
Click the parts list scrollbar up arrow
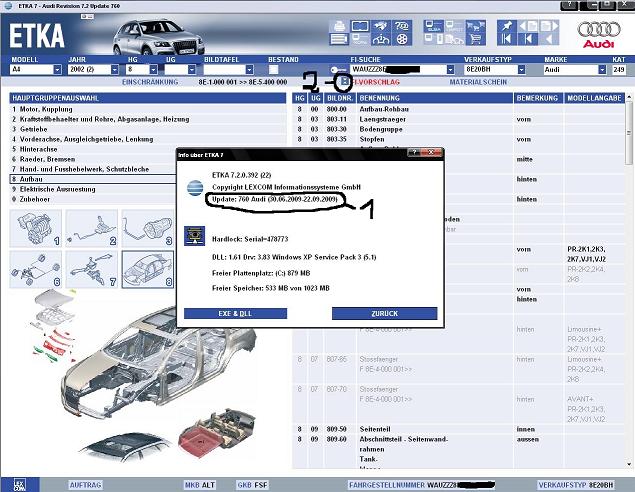629,97
